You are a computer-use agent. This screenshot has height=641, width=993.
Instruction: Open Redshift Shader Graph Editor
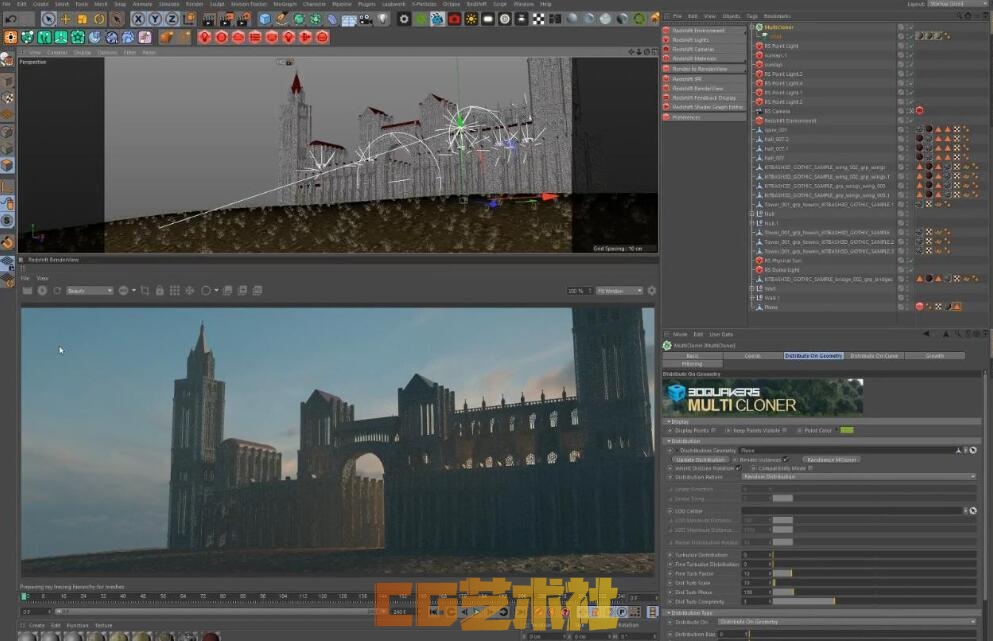tap(704, 108)
